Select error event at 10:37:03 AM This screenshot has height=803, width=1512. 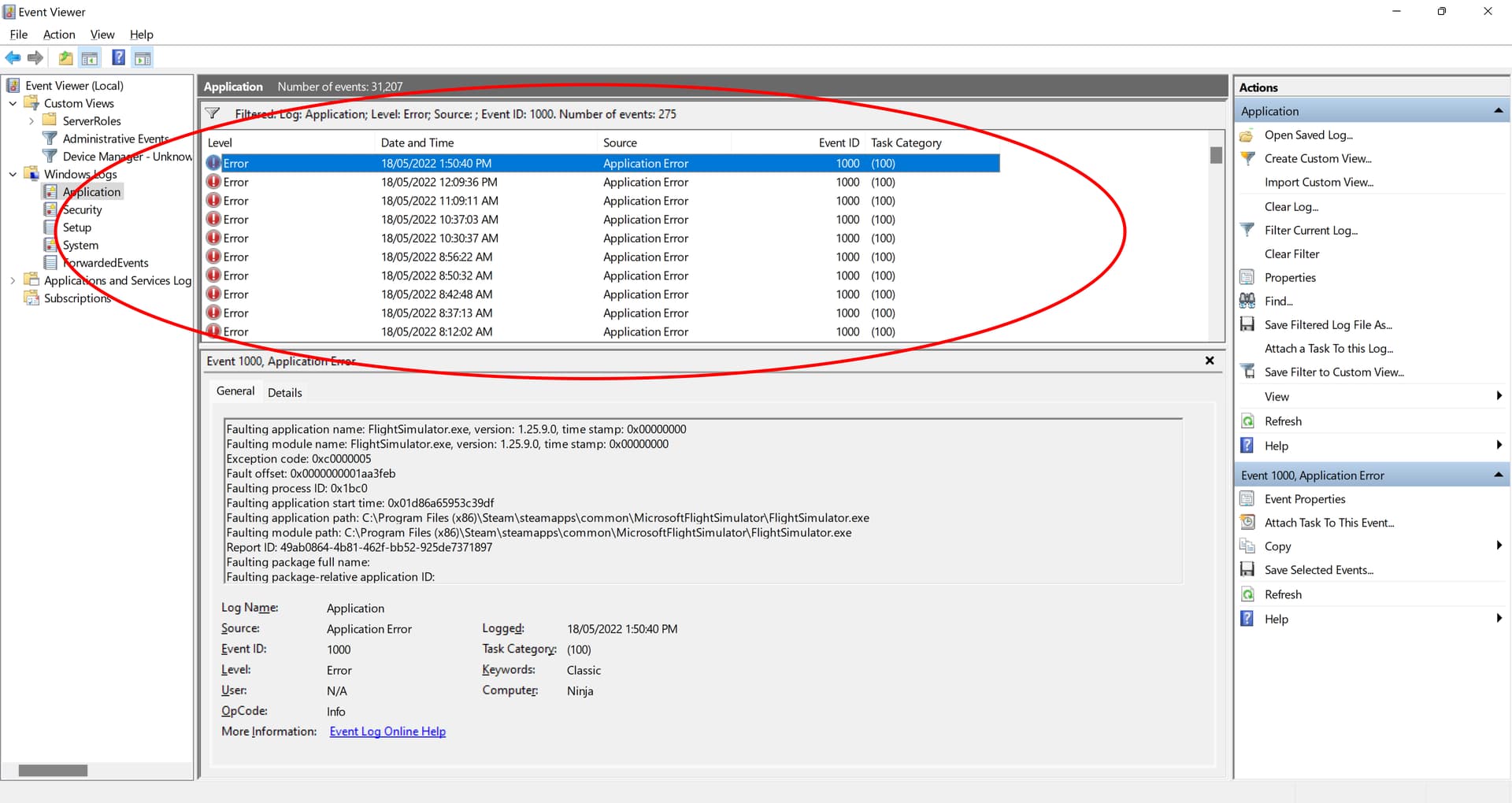[602, 220]
